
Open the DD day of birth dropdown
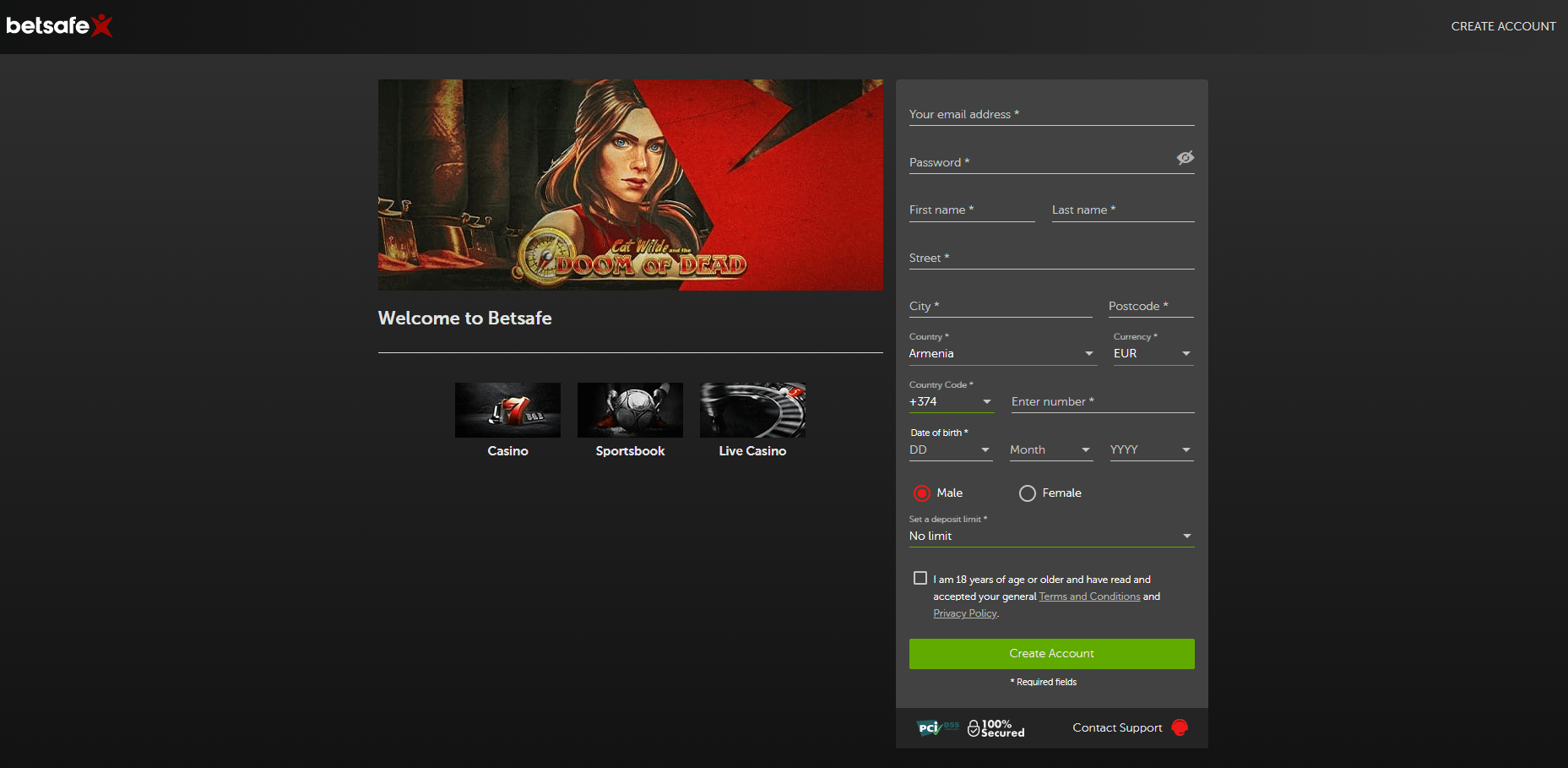click(951, 450)
